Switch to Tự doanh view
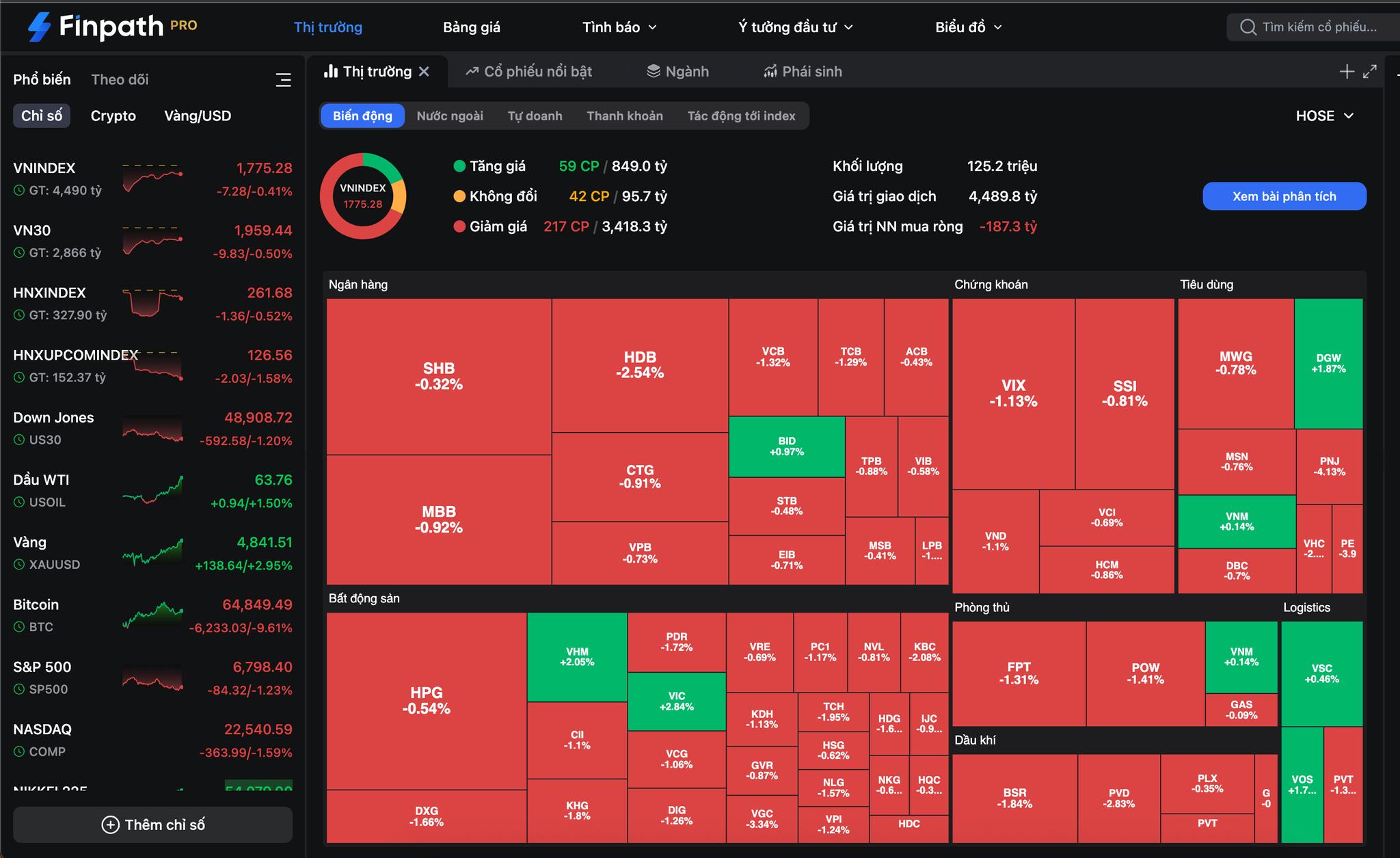 (535, 116)
